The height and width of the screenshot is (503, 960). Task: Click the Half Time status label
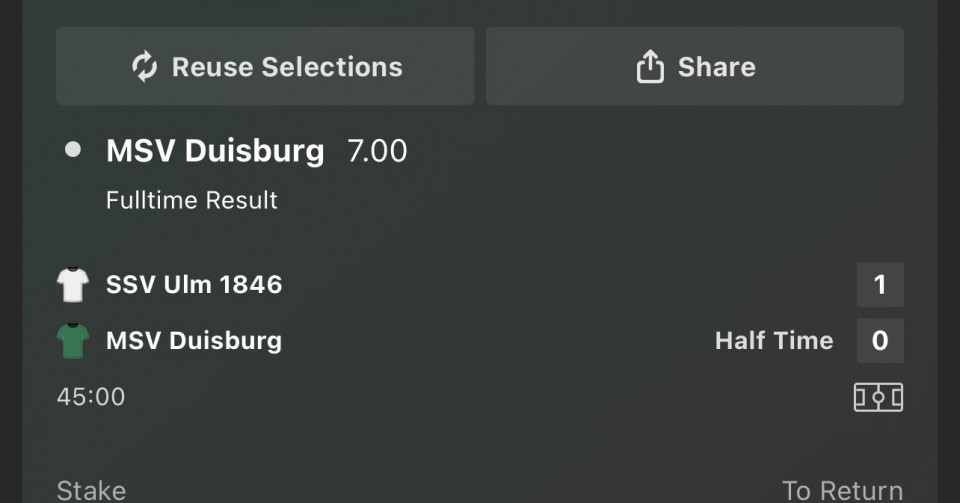(x=774, y=341)
